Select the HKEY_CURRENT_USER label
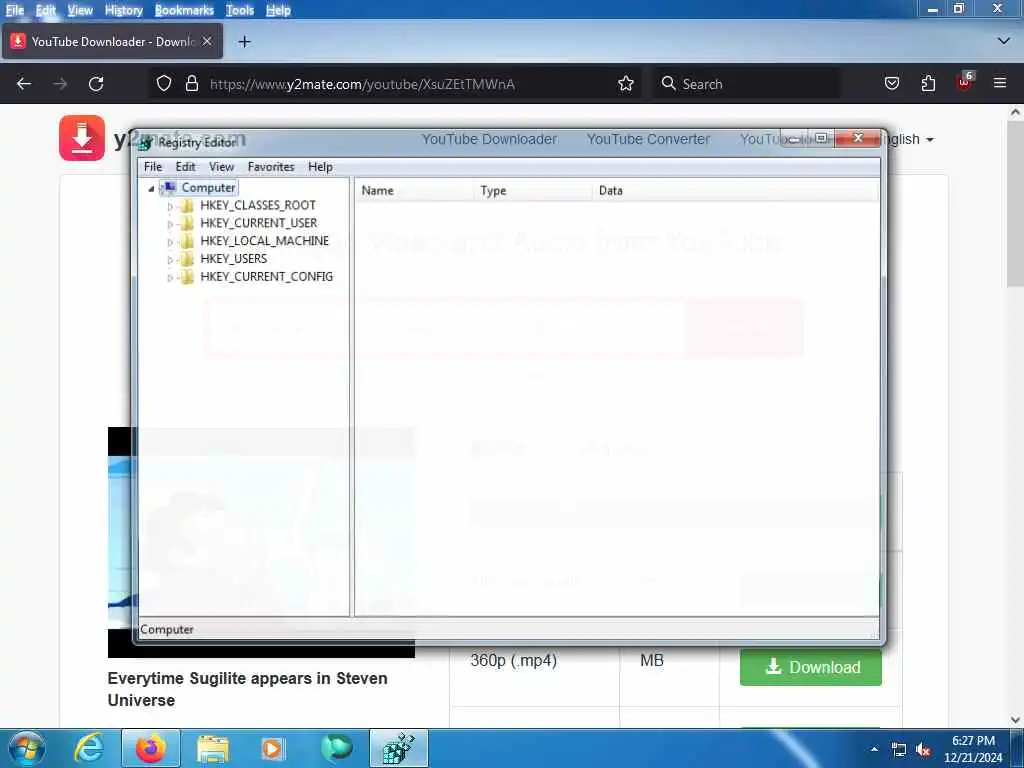This screenshot has width=1024, height=768. point(259,223)
